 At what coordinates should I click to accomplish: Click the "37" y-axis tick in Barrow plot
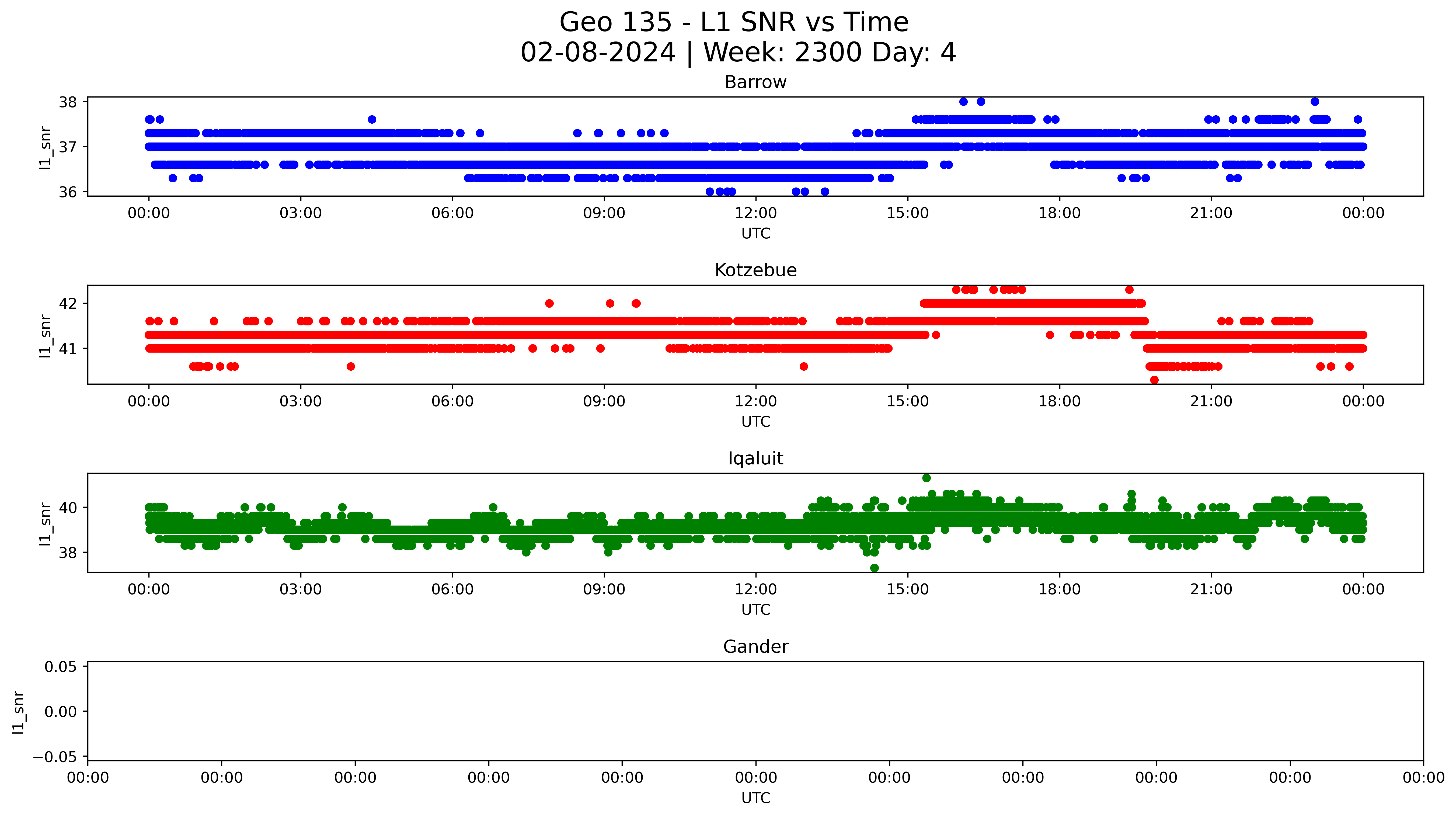[x=68, y=148]
